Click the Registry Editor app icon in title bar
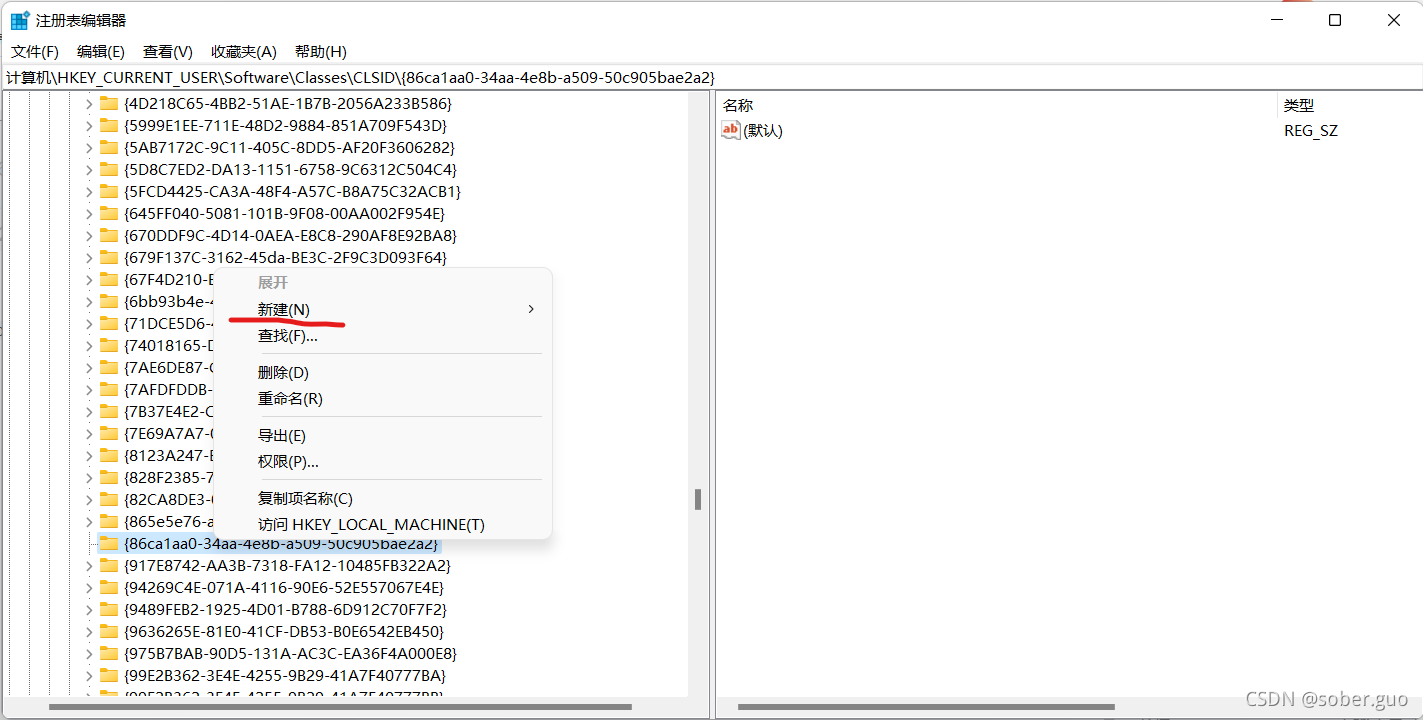The height and width of the screenshot is (720, 1423). point(20,20)
